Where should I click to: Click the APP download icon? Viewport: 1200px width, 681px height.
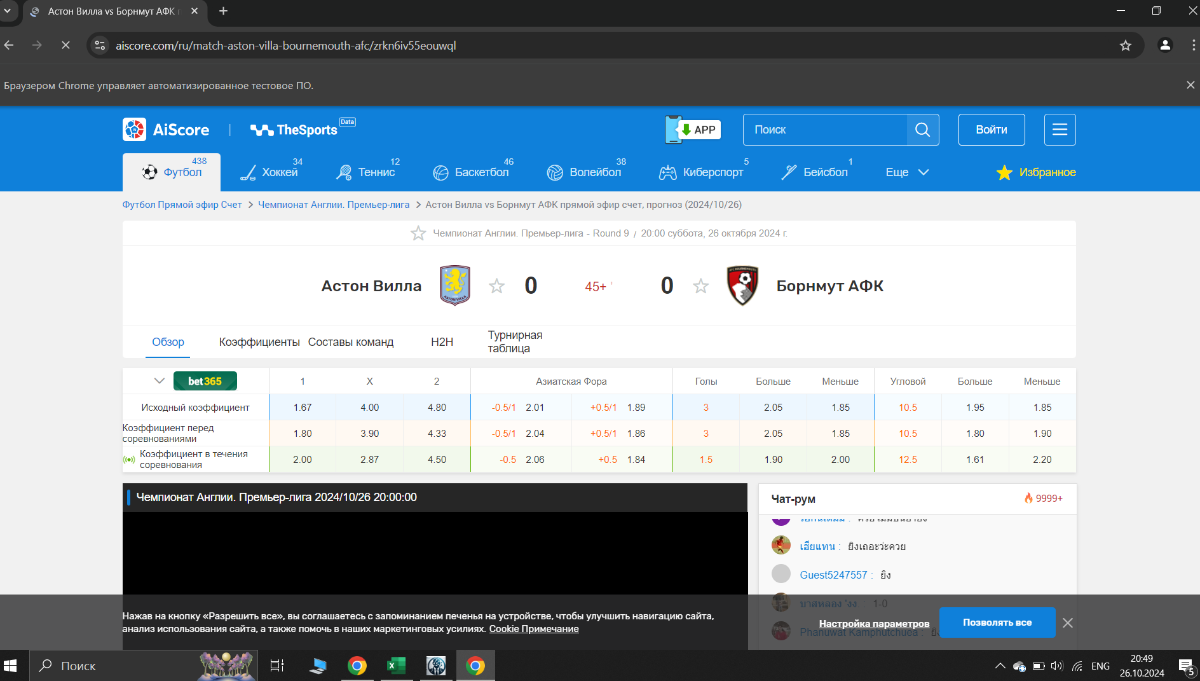[x=693, y=130]
